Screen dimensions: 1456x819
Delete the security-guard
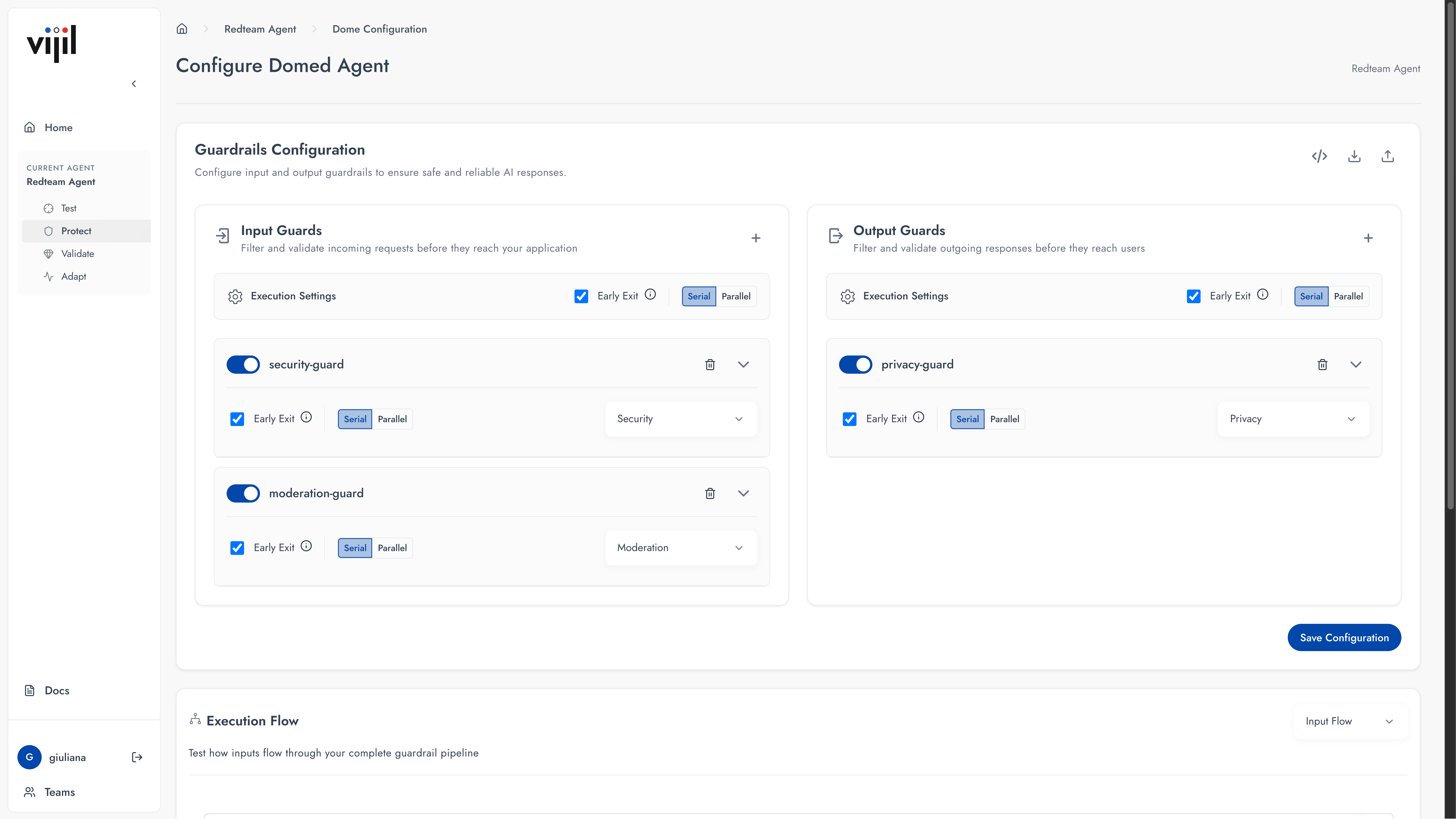[710, 365]
